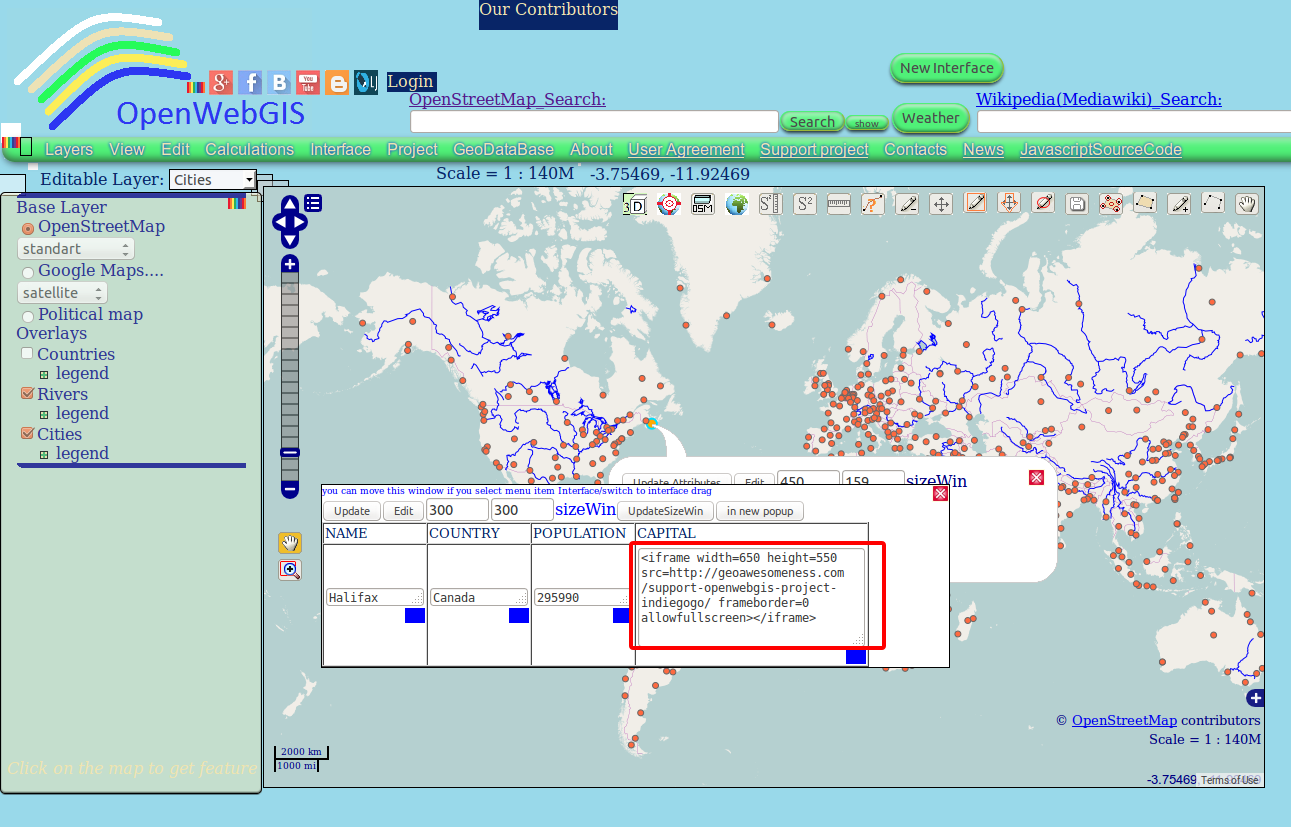
Task: Open the 3D view tool
Action: coord(635,204)
